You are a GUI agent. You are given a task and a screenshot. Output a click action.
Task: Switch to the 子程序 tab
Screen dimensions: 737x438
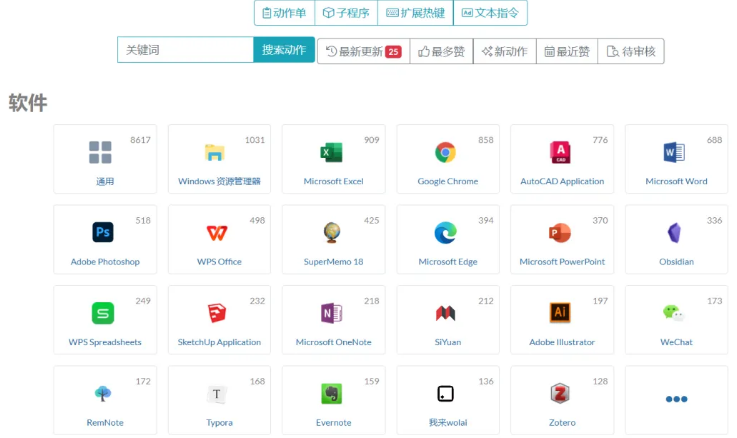pyautogui.click(x=346, y=13)
